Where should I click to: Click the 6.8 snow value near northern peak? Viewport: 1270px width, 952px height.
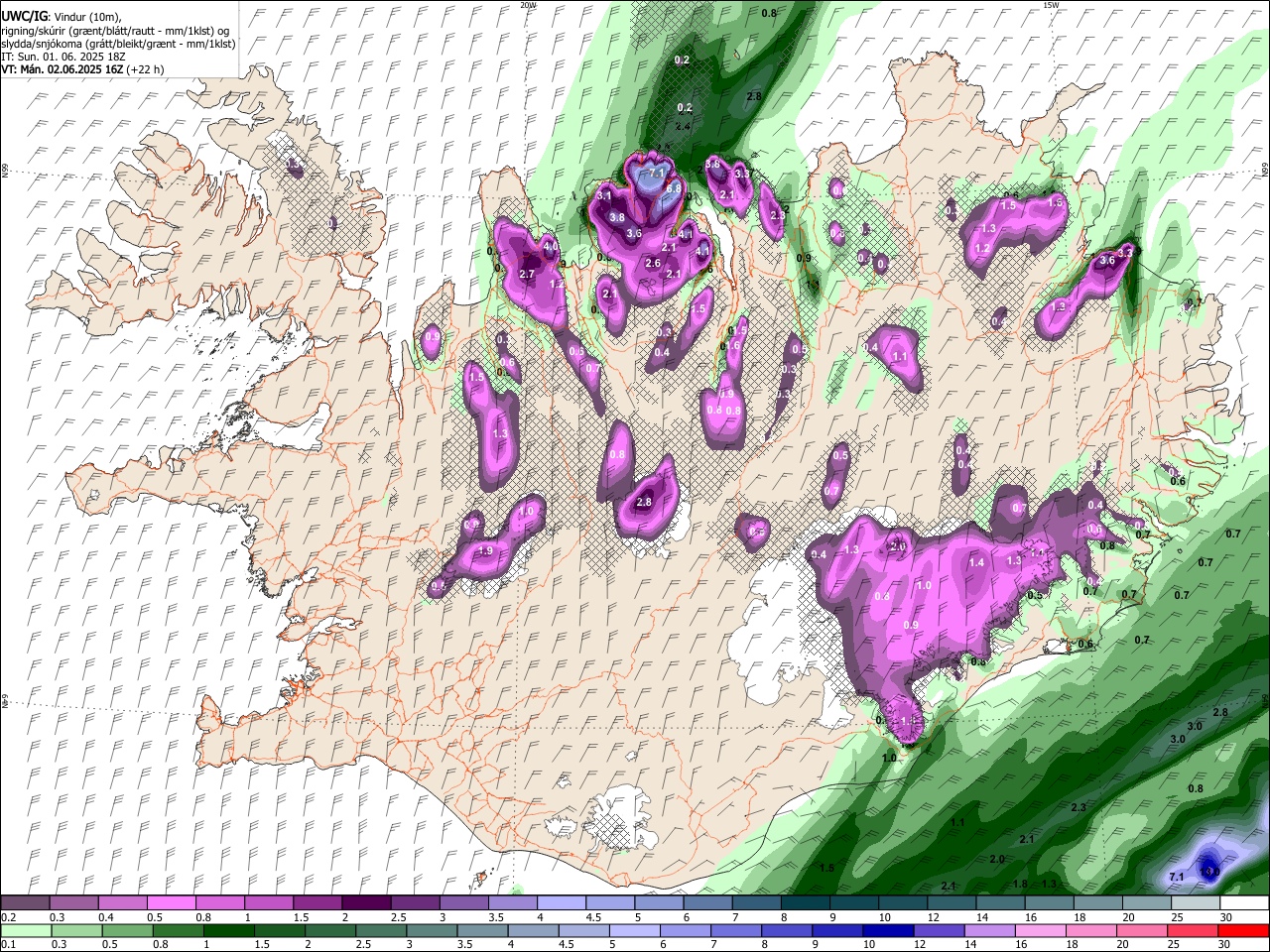673,188
